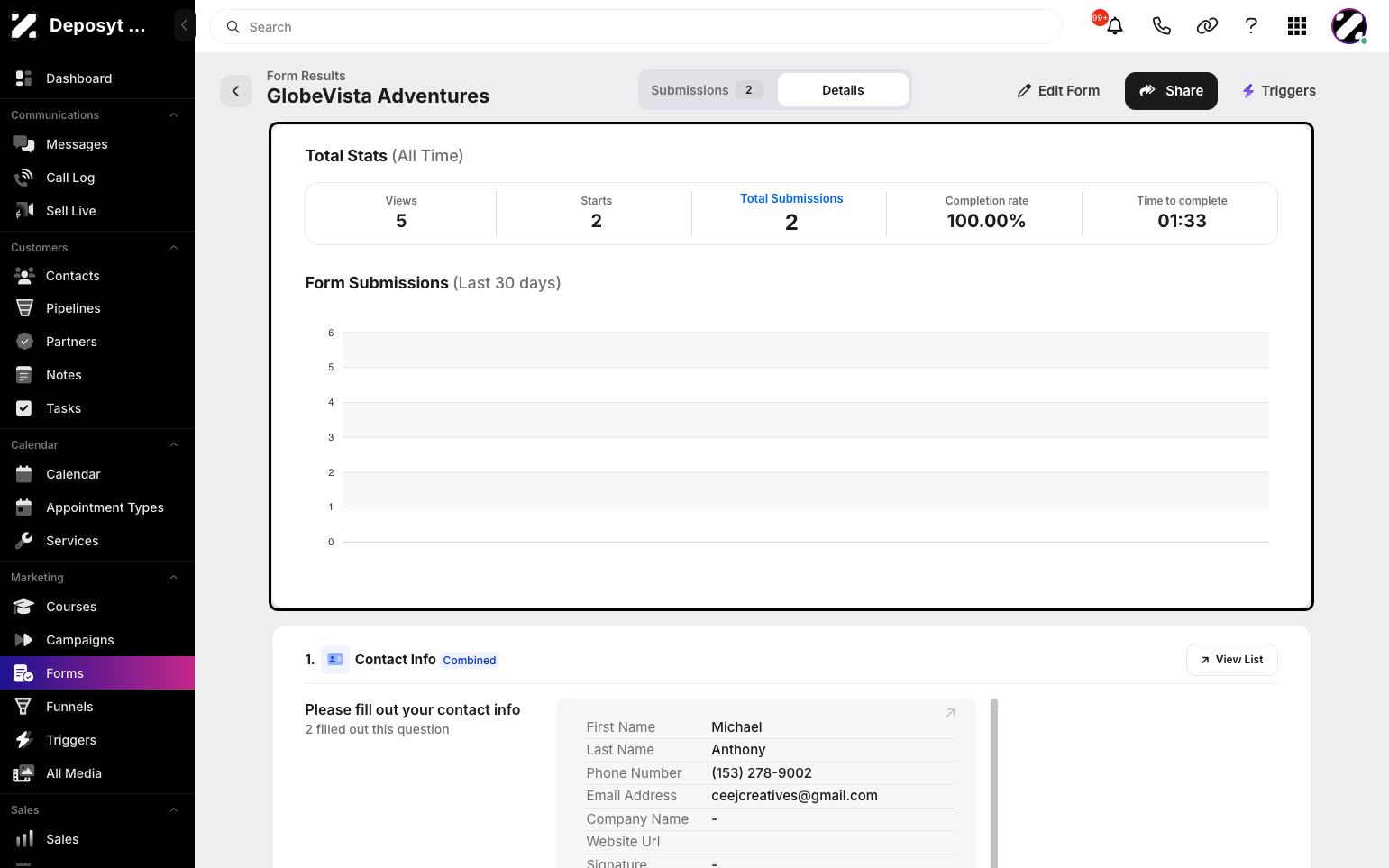Open Call Log icon in sidebar
The image size is (1389, 868).
[x=24, y=178]
